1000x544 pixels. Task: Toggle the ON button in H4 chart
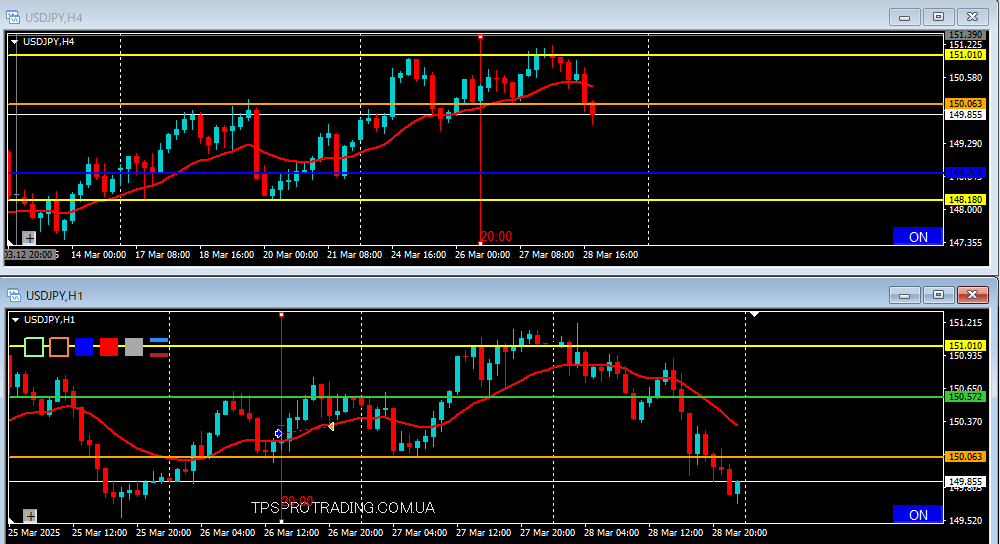coord(917,237)
